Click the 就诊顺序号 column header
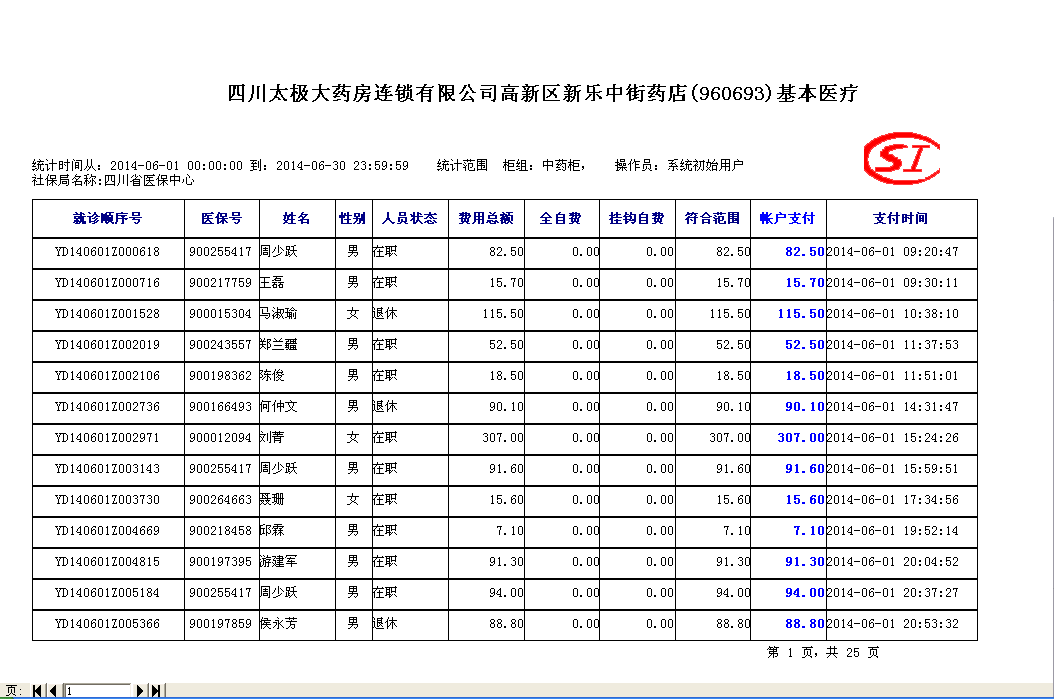The height and width of the screenshot is (699, 1054). [108, 218]
